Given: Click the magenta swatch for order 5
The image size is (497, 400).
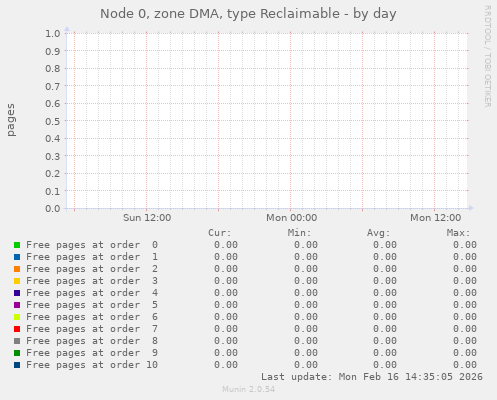Looking at the screenshot, I should point(17,305).
